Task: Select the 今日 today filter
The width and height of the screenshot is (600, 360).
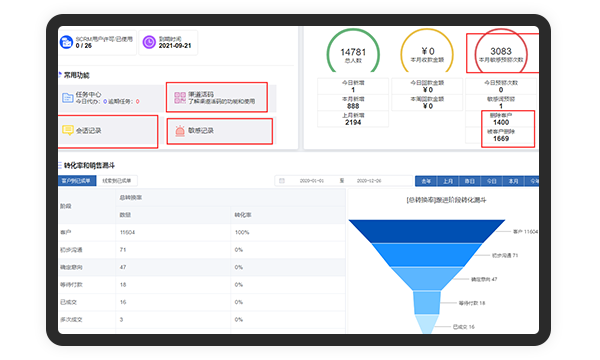Action: [492, 181]
